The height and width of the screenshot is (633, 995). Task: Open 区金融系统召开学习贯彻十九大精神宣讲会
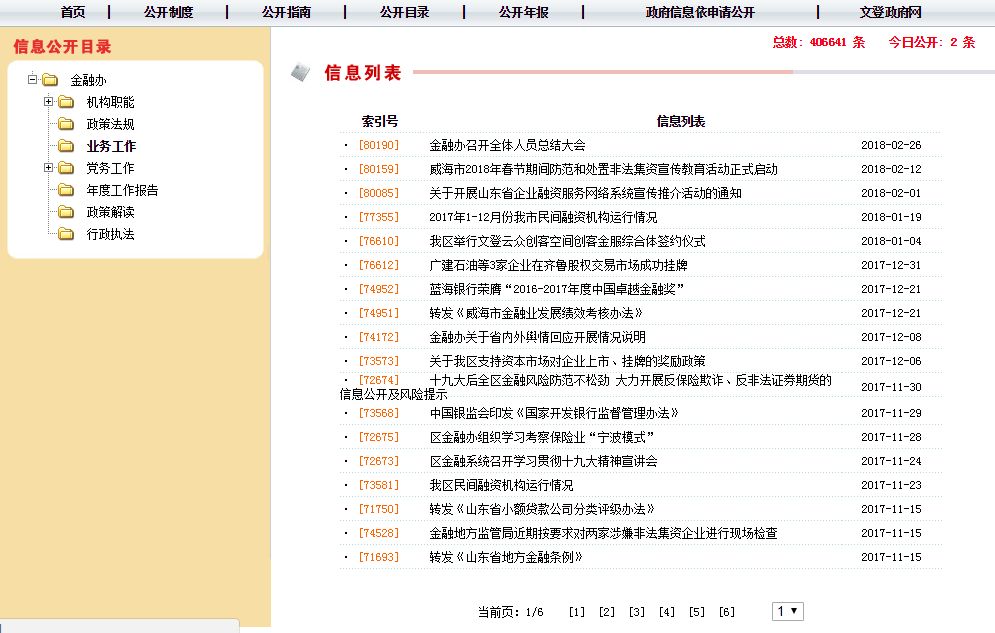click(x=543, y=462)
